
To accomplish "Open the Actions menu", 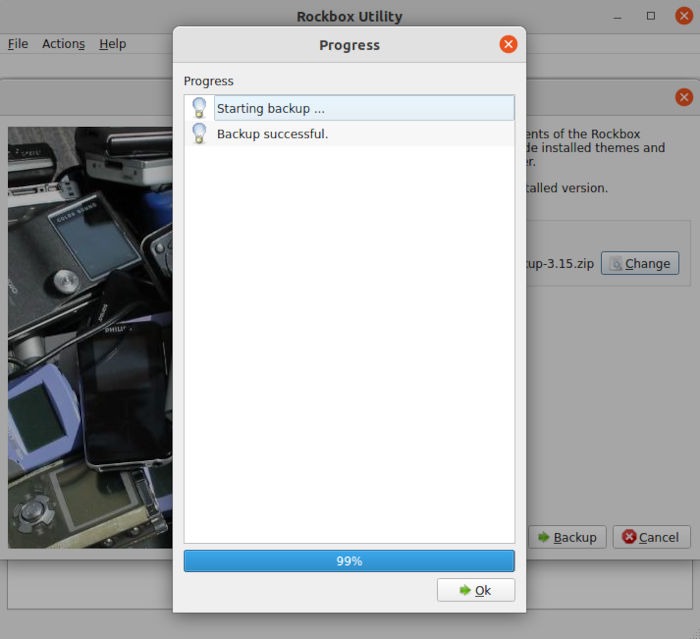I will 63,44.
